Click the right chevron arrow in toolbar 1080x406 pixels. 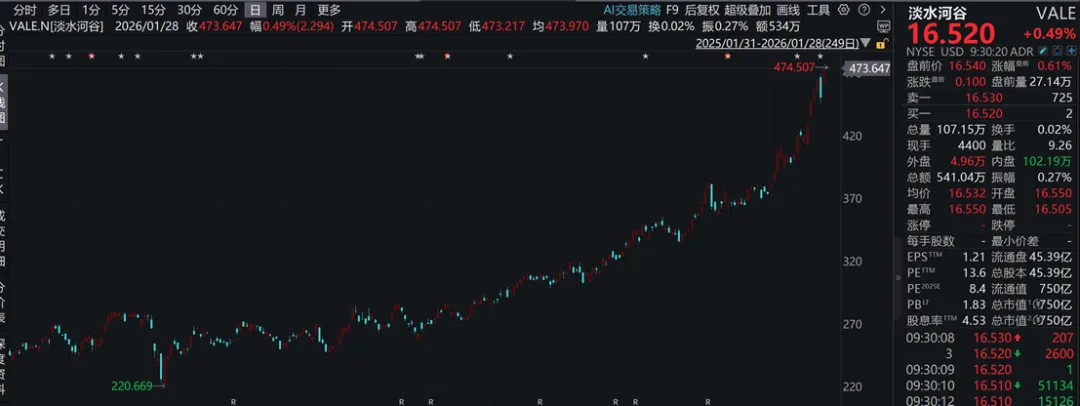coord(883,10)
